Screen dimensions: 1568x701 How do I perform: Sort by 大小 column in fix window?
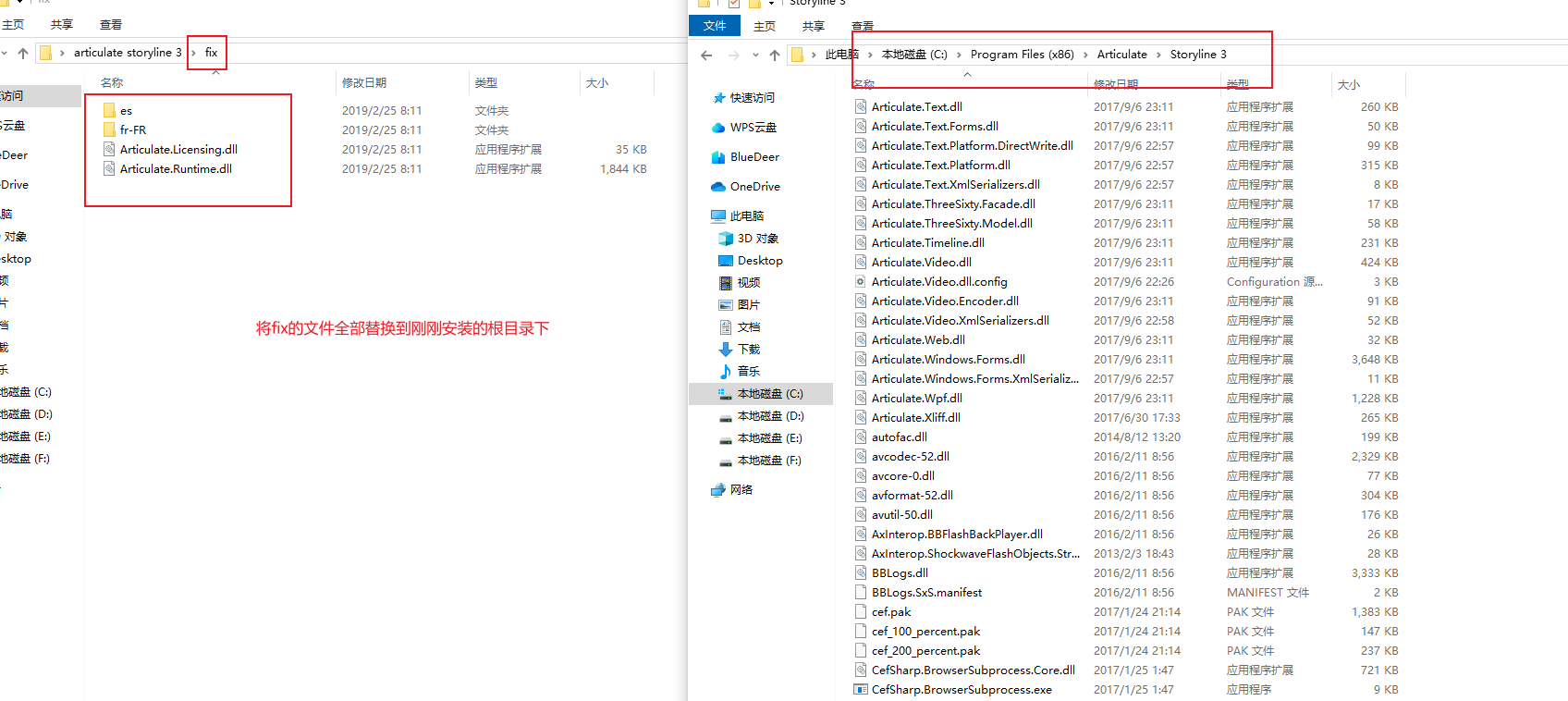[x=597, y=83]
